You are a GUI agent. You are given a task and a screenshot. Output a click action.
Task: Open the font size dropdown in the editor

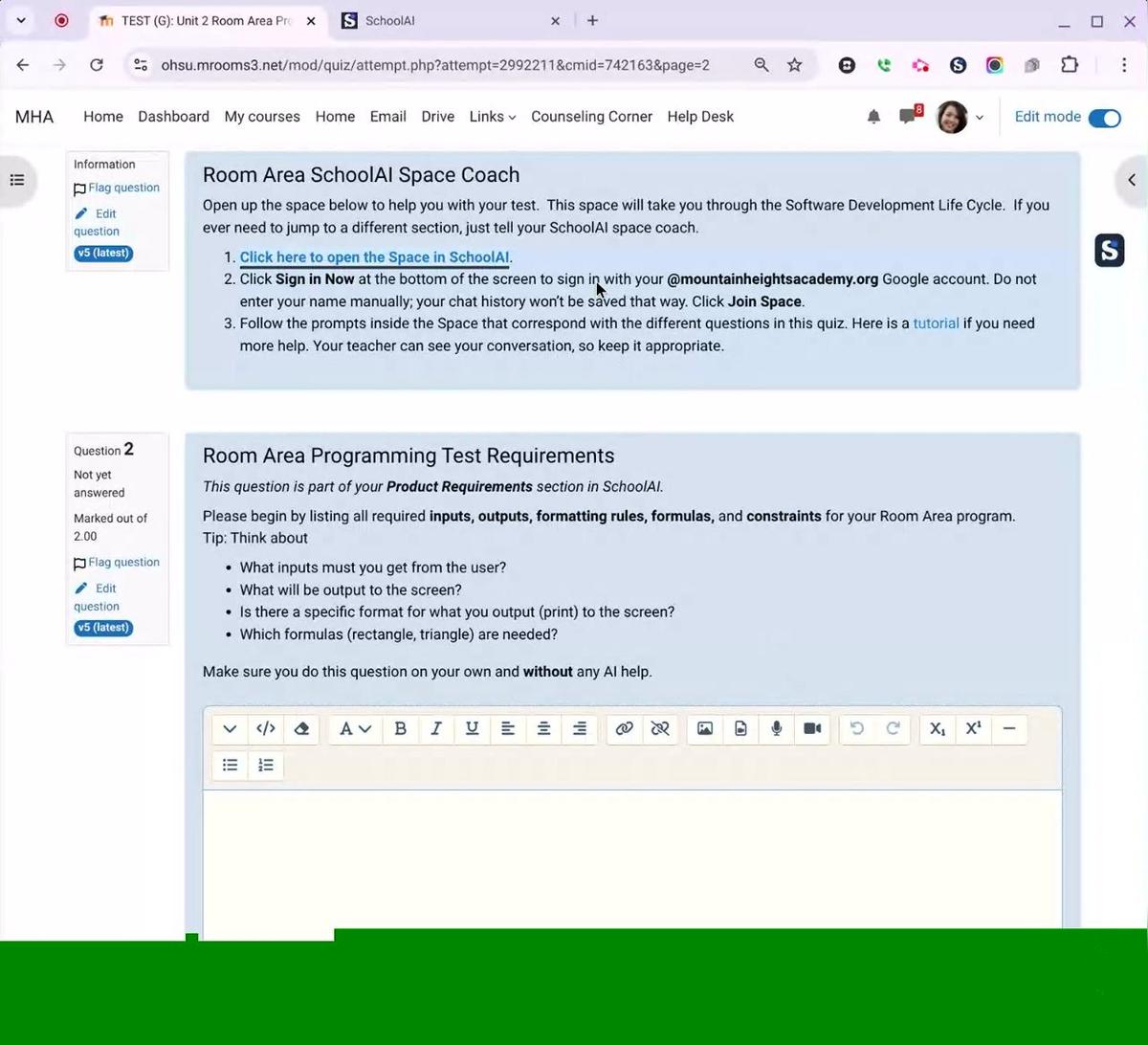355,729
